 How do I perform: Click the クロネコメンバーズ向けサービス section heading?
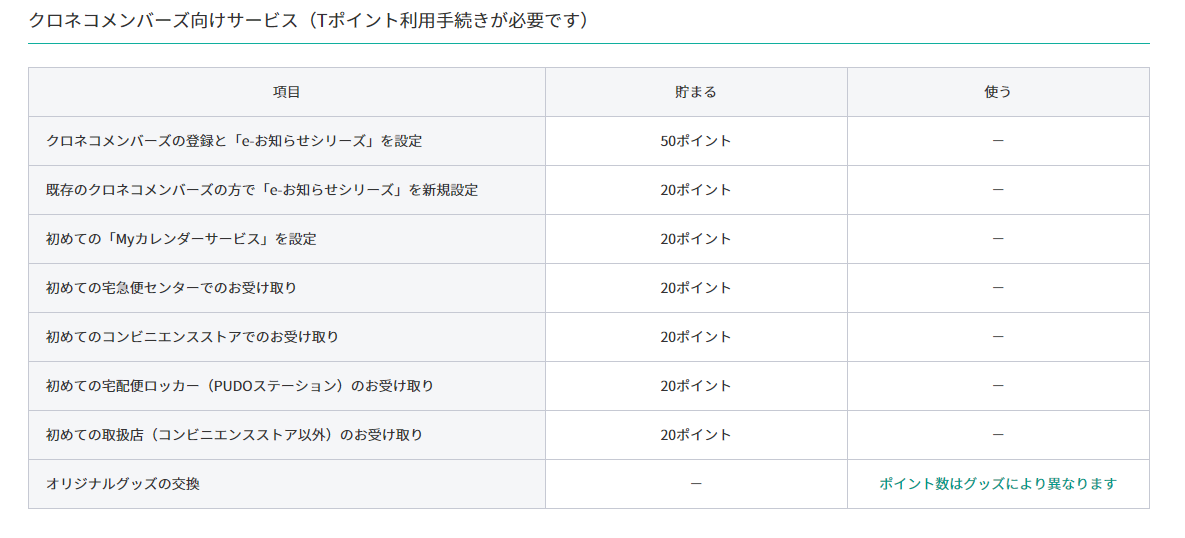(x=308, y=20)
